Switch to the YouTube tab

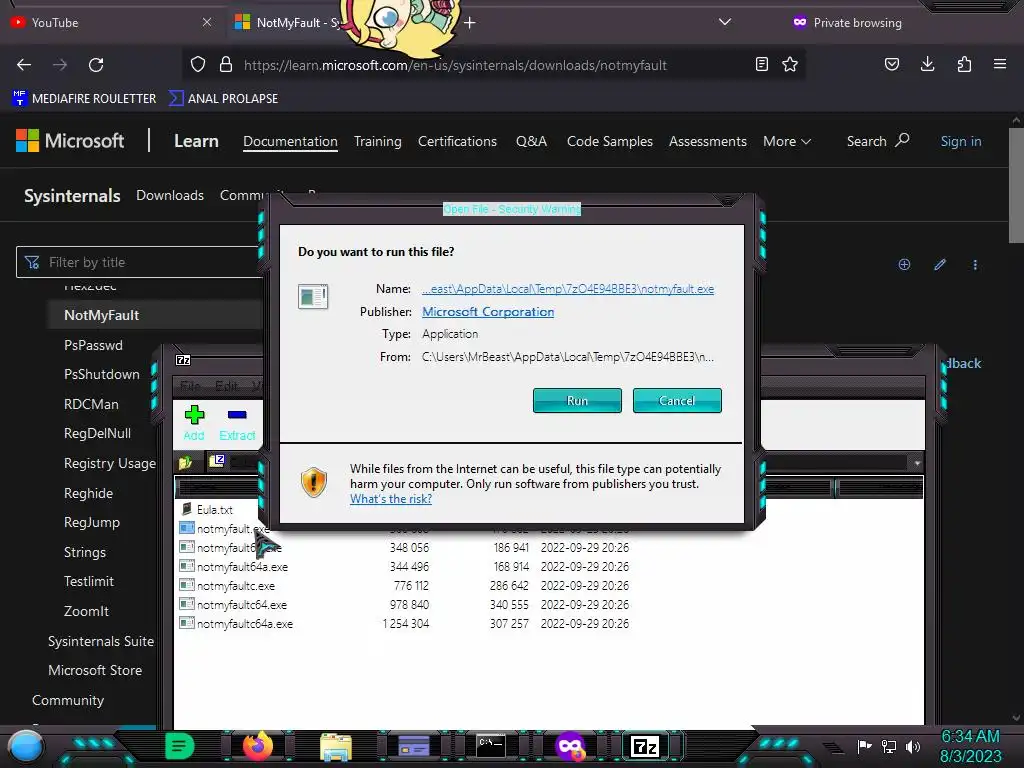pyautogui.click(x=111, y=22)
